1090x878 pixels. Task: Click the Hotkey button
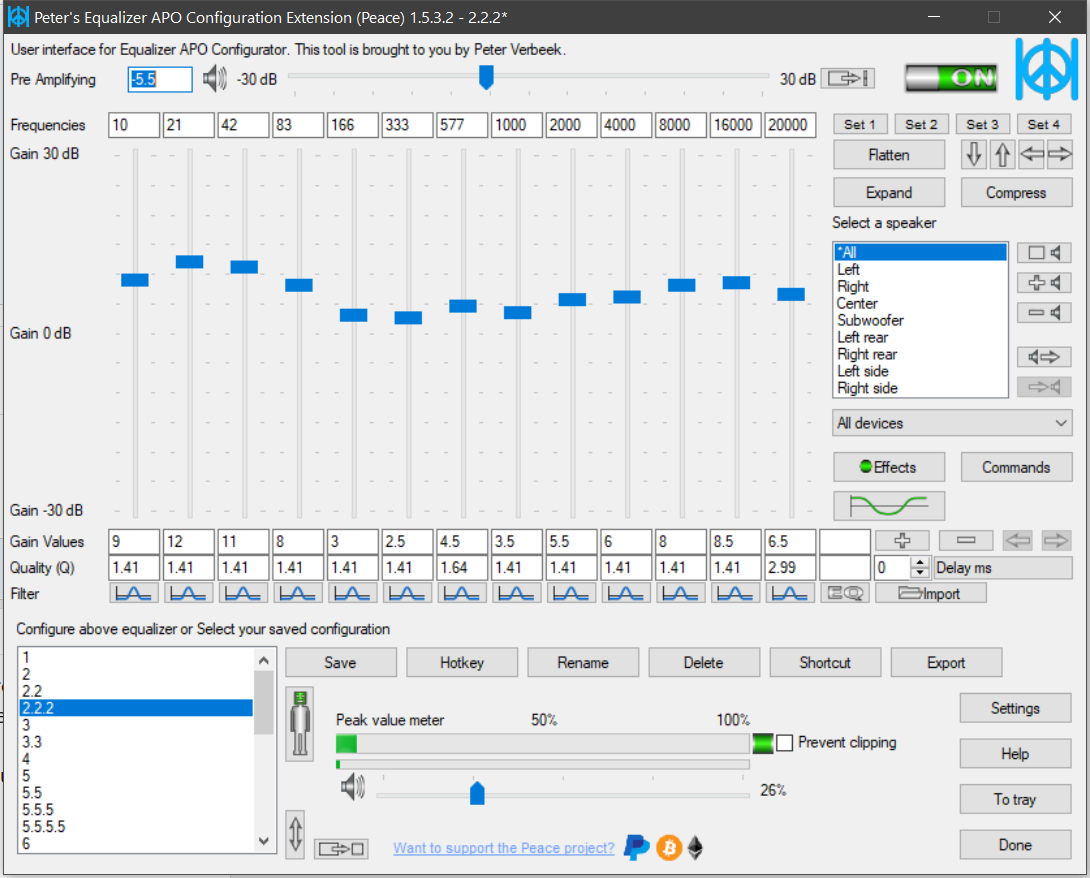[x=462, y=662]
